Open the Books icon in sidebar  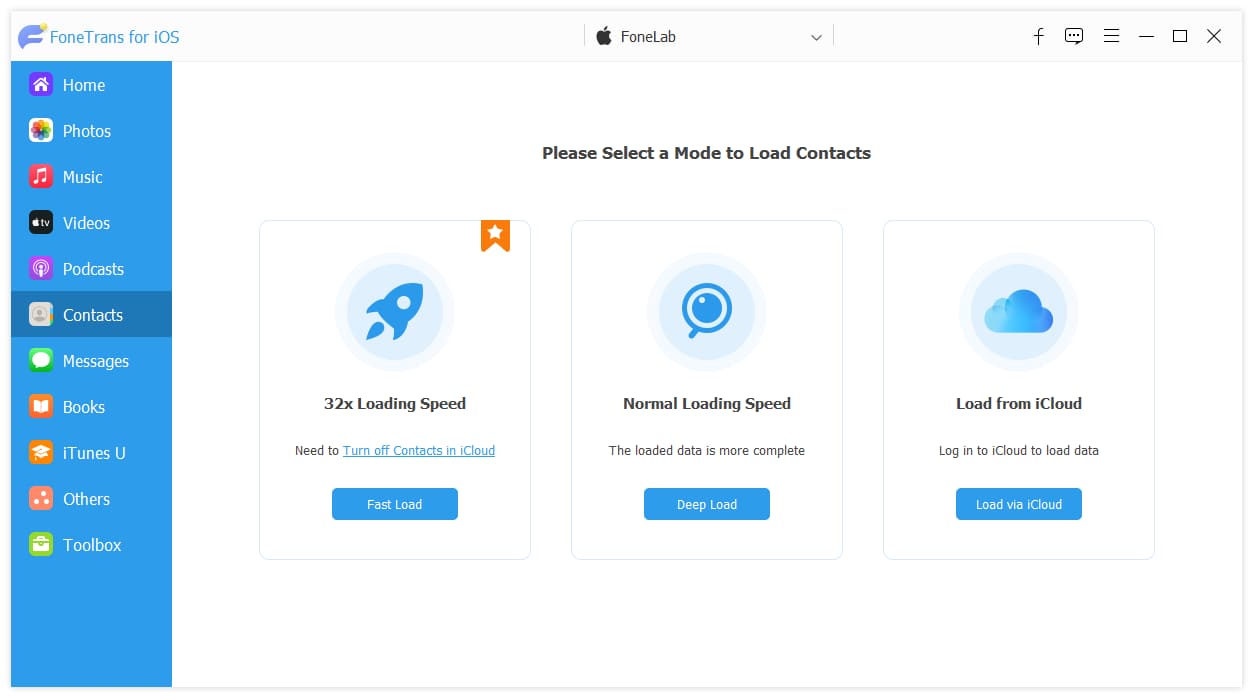(41, 407)
